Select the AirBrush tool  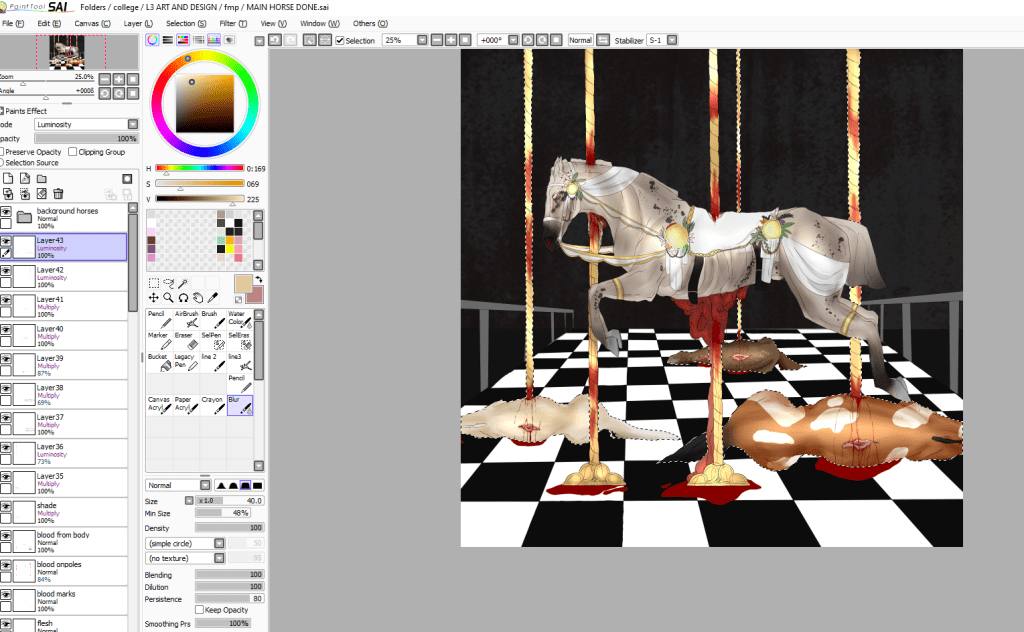186,320
